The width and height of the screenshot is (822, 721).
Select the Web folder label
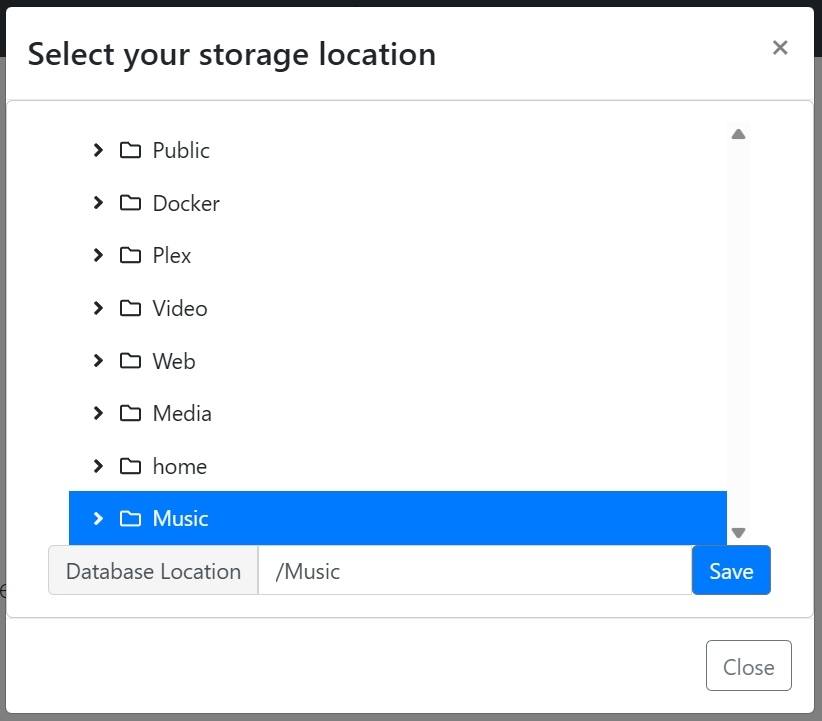coord(174,361)
